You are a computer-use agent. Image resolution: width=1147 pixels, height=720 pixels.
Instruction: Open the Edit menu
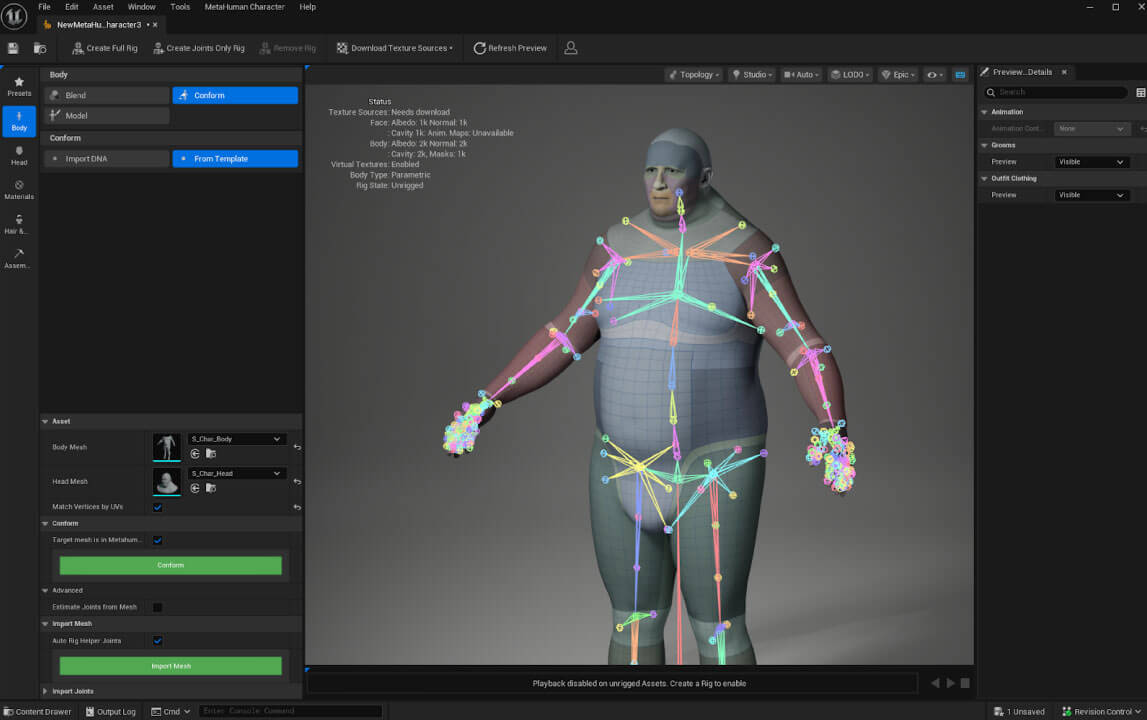[72, 7]
